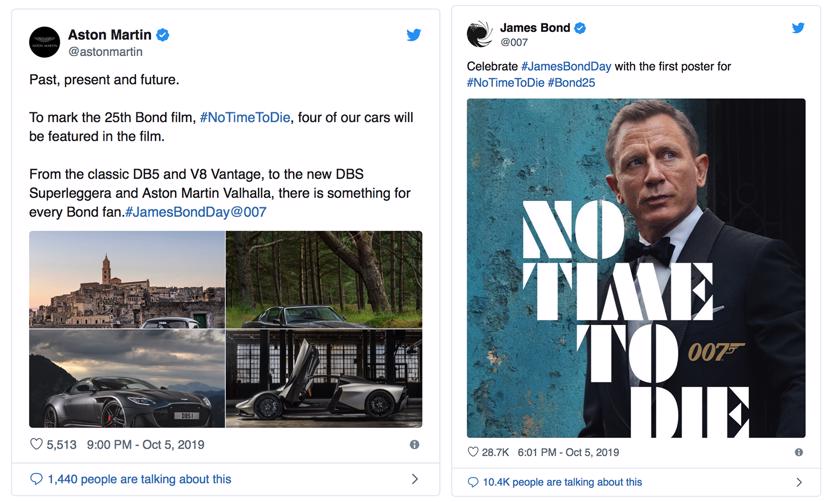Like the Aston Martin tweet heart icon
Viewport: 827px width, 502px height.
tap(37, 444)
